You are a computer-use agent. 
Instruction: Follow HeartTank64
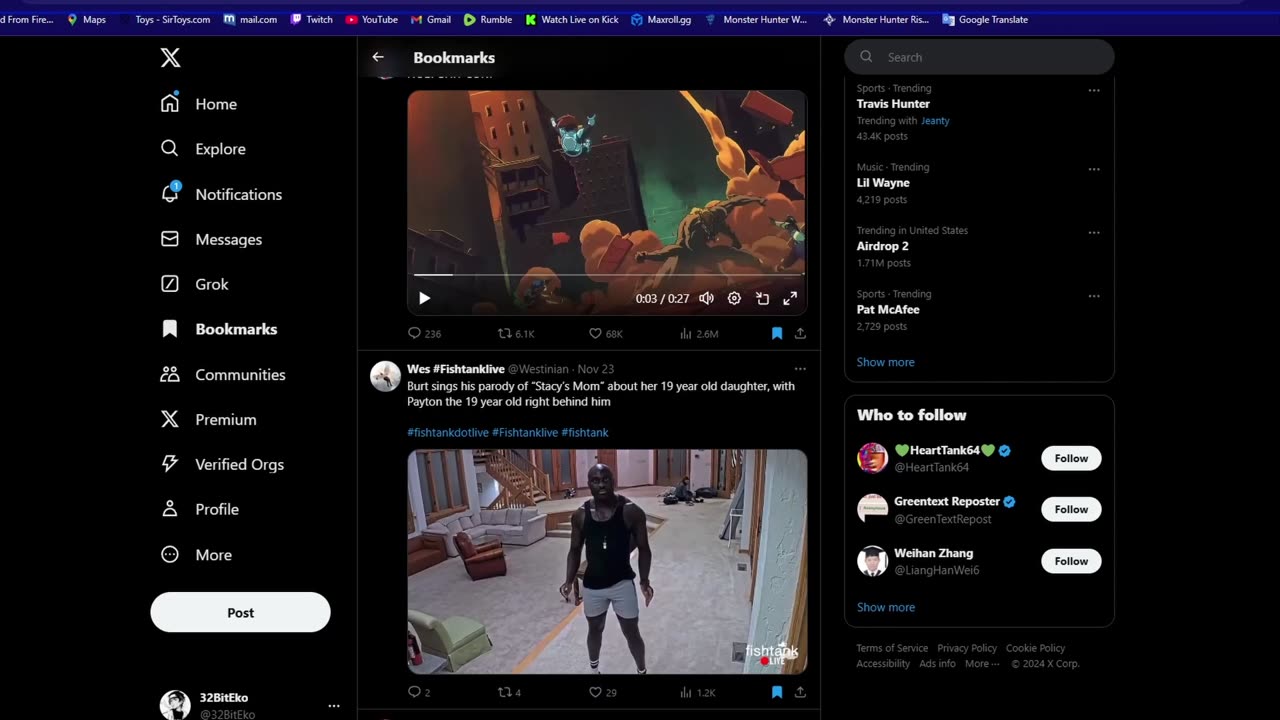pos(1071,458)
